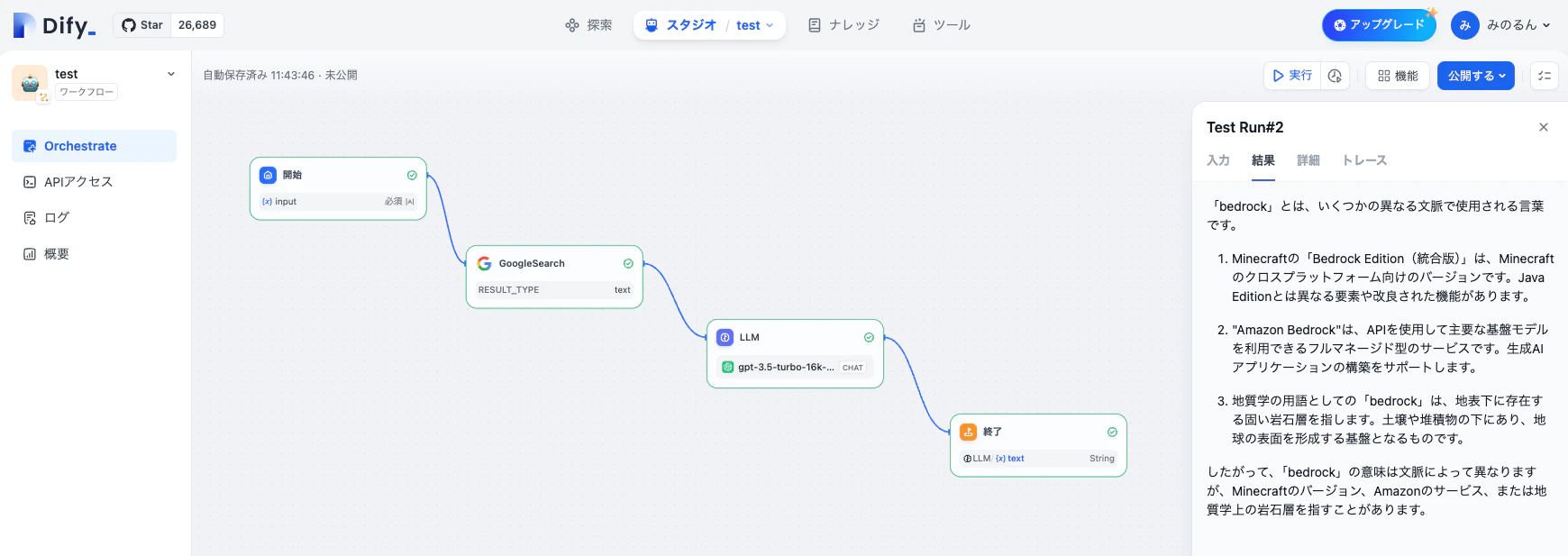Open ナレッジ in top navigation
This screenshot has width=1568, height=556.
tap(843, 25)
